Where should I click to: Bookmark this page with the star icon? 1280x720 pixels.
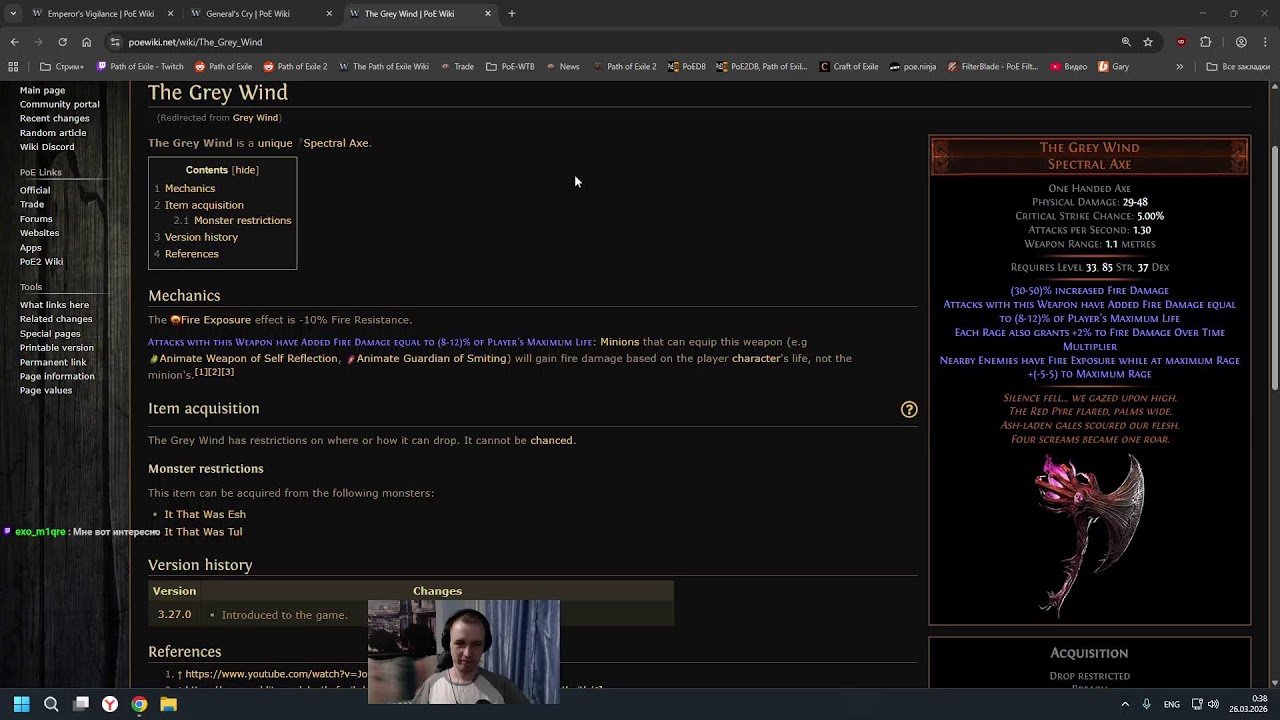pyautogui.click(x=1148, y=42)
